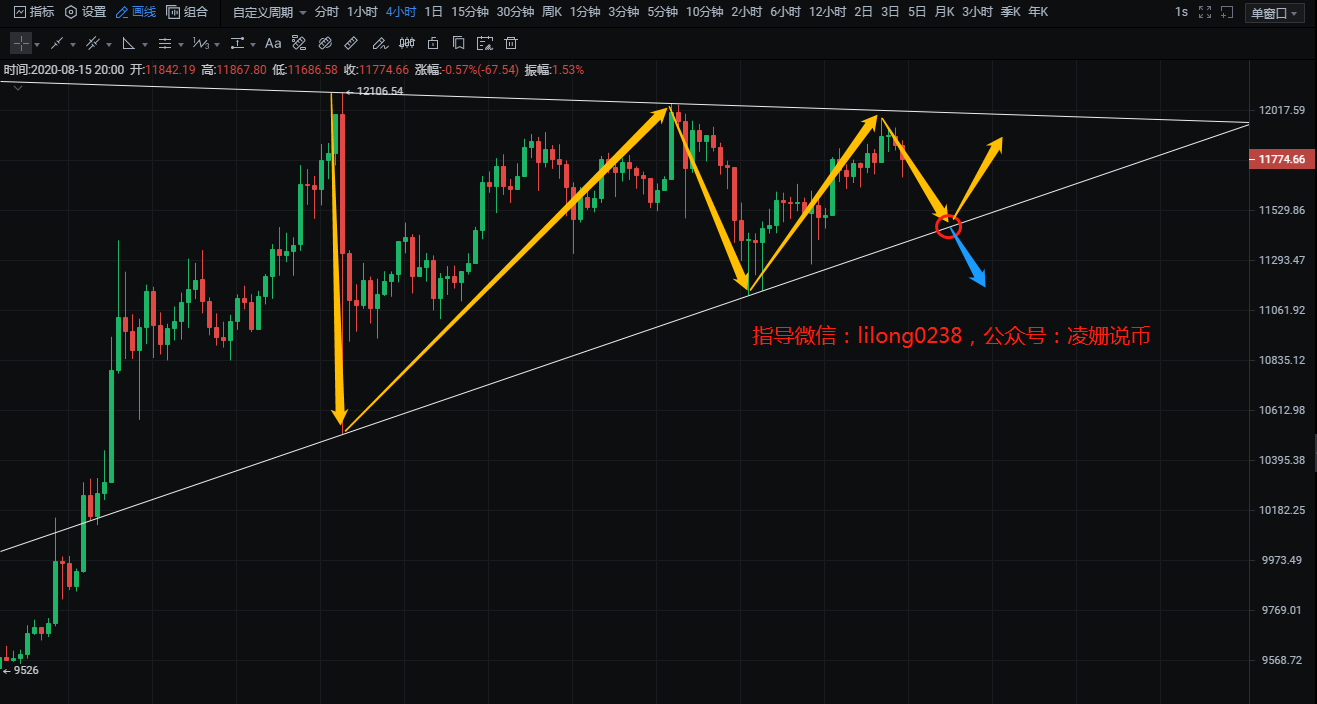Toggle the 指标 indicators panel
The height and width of the screenshot is (704, 1317).
tap(34, 13)
